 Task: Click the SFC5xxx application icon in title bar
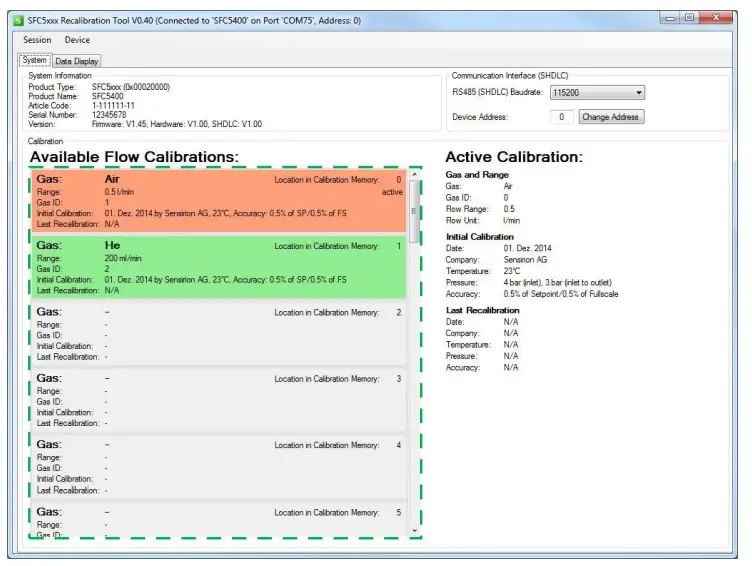pyautogui.click(x=18, y=21)
